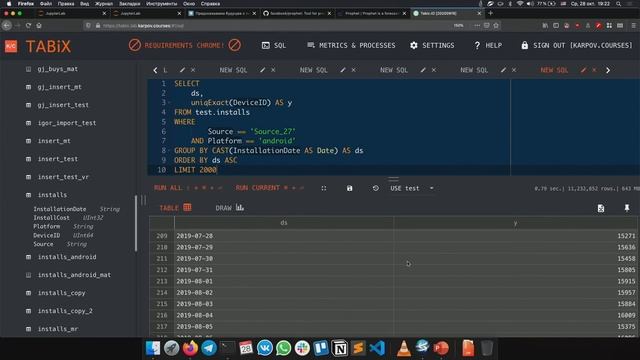Click the TABIX logo icon
The height and width of the screenshot is (360, 640).
[11, 46]
